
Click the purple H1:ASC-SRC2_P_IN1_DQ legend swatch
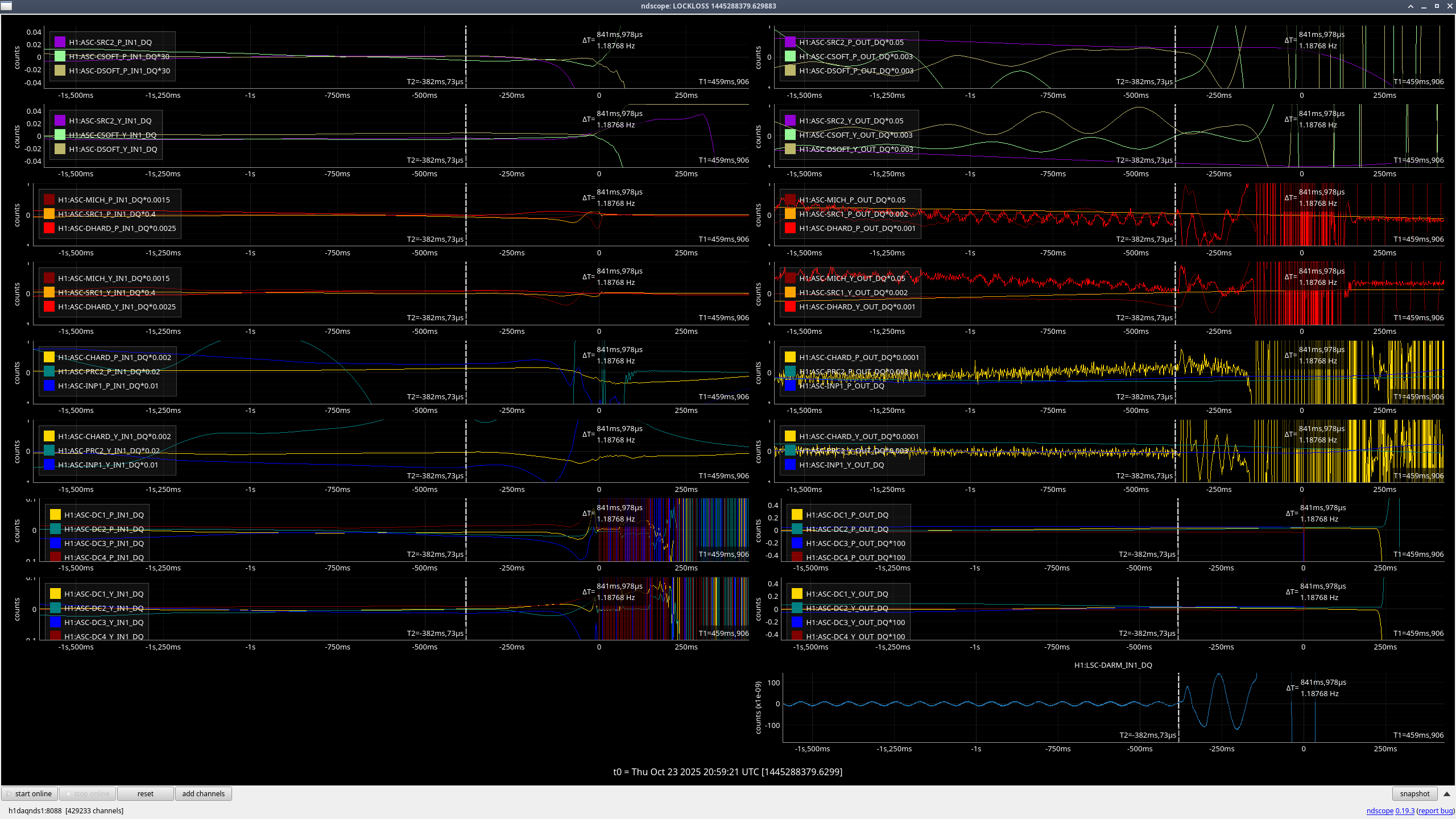click(x=60, y=42)
